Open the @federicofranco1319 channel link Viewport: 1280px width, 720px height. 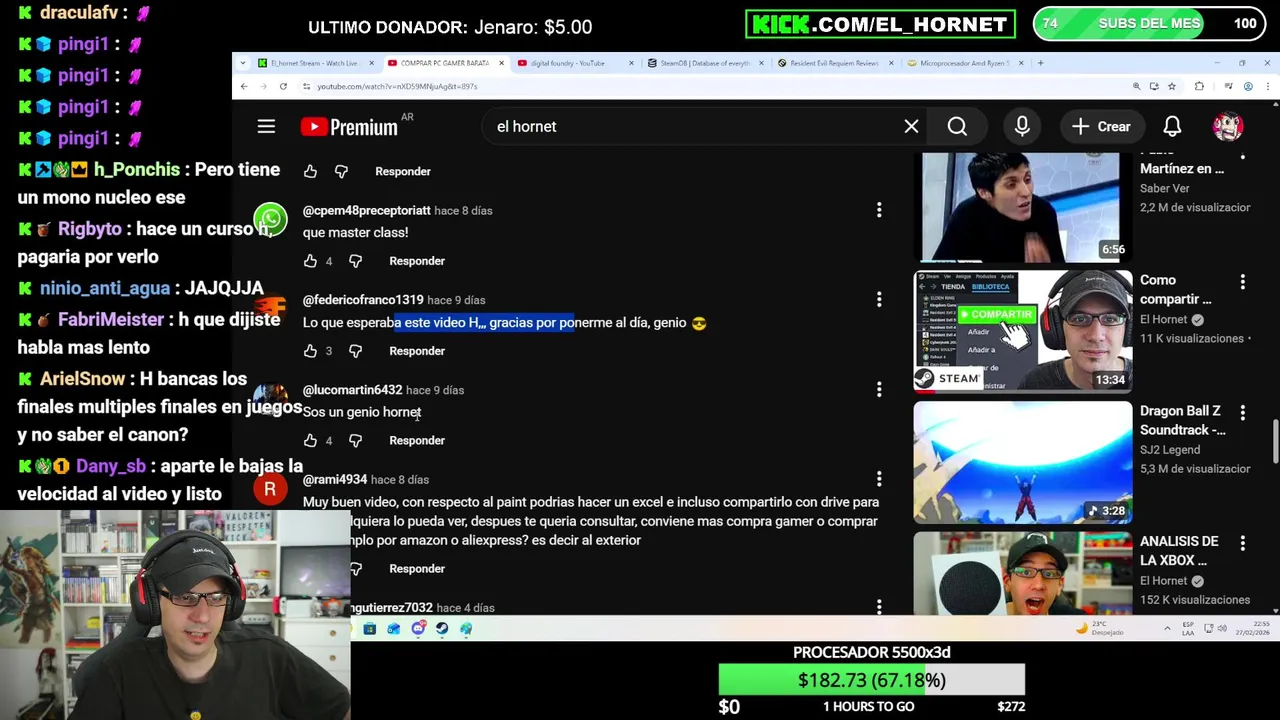363,300
